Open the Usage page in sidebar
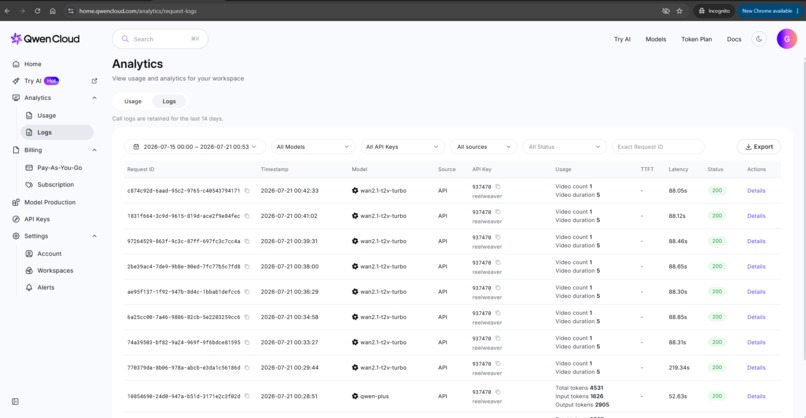The image size is (806, 418). point(46,116)
